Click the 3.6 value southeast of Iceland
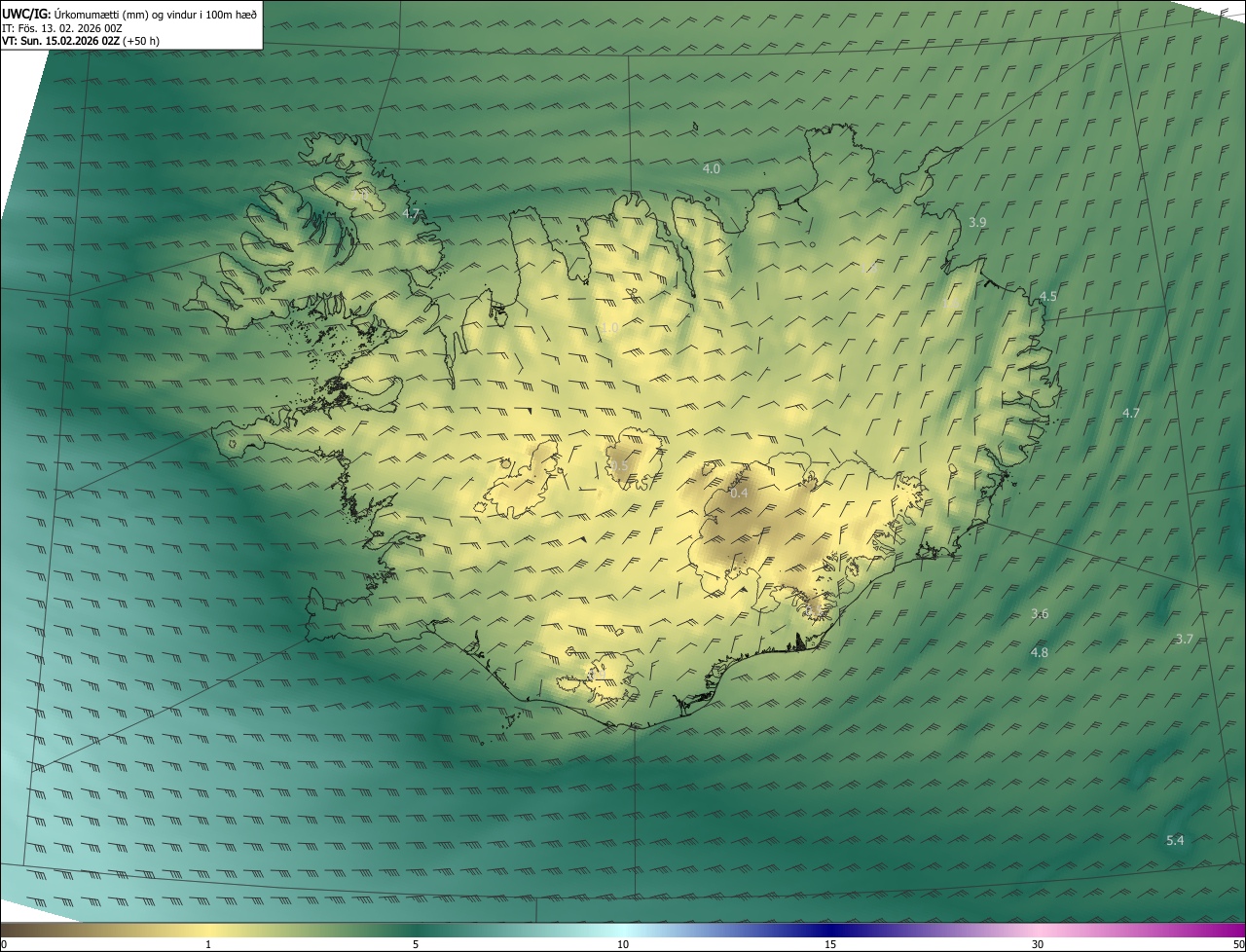 point(1040,613)
